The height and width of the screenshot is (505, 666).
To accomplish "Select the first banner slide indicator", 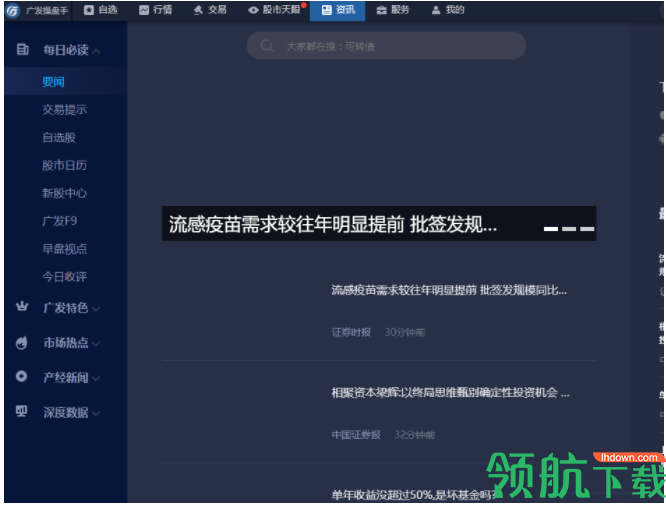I will 550,229.
